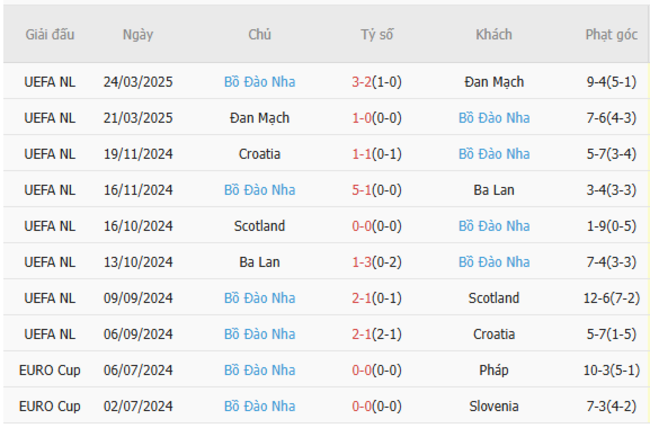Click home team Scotland on 16/10/2024
The height and width of the screenshot is (428, 650).
tap(260, 226)
